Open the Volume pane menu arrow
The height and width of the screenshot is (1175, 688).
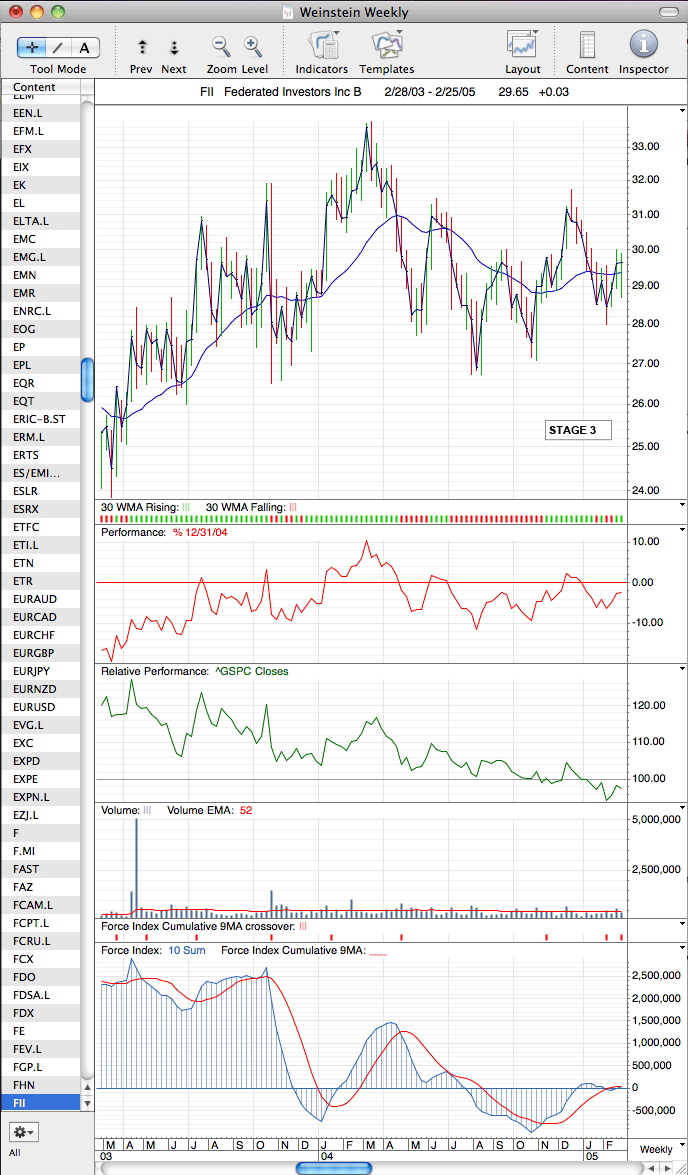coord(681,807)
